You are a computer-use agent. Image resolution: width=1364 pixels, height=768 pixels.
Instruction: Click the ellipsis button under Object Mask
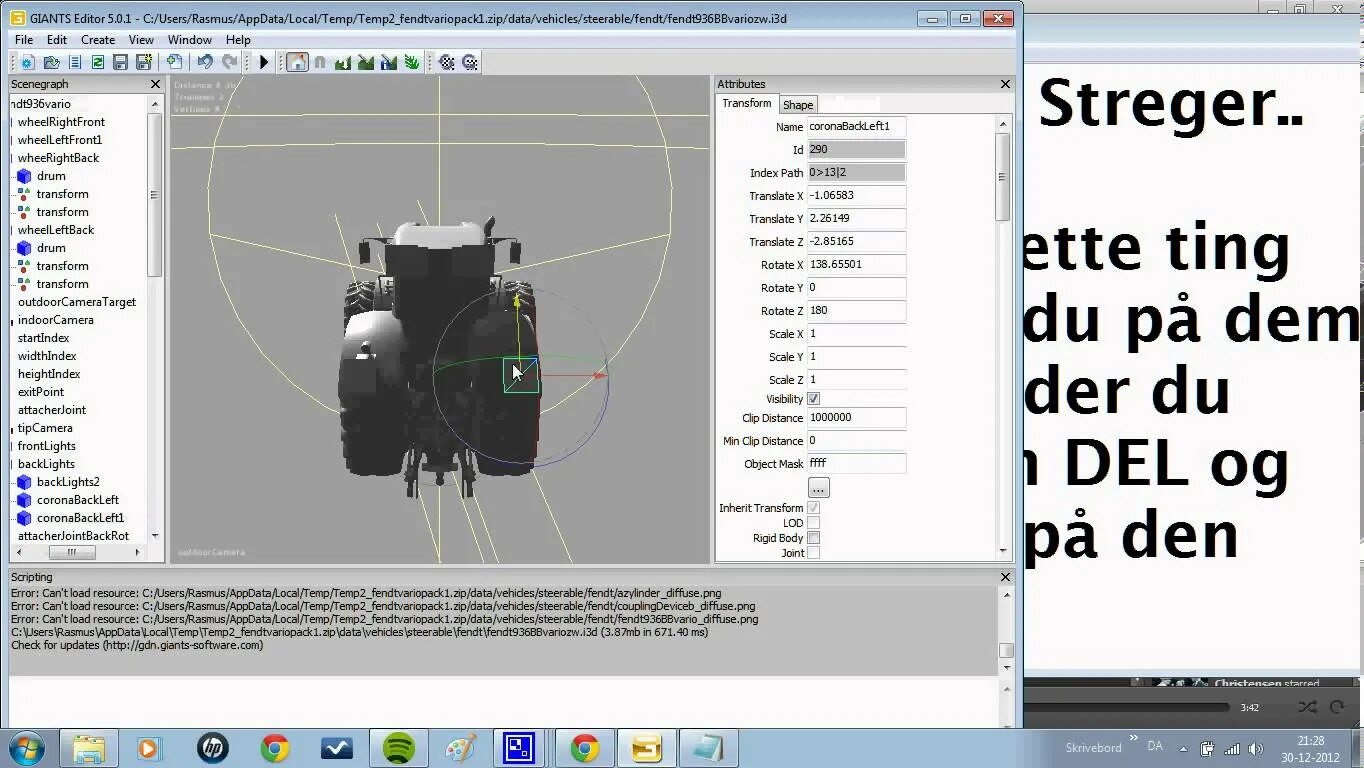pos(818,488)
